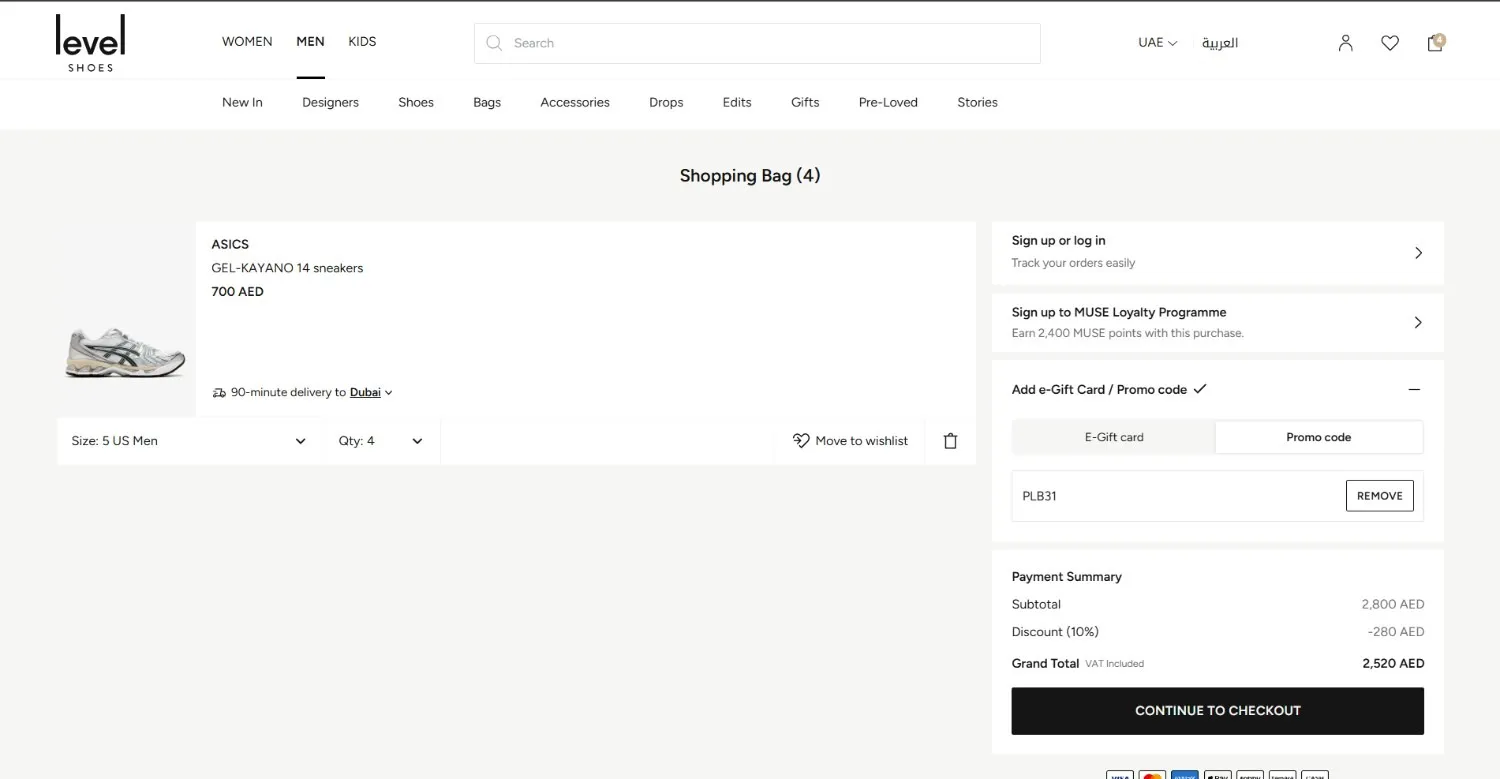Open the Edits menu
The image size is (1500, 779).
click(x=737, y=102)
